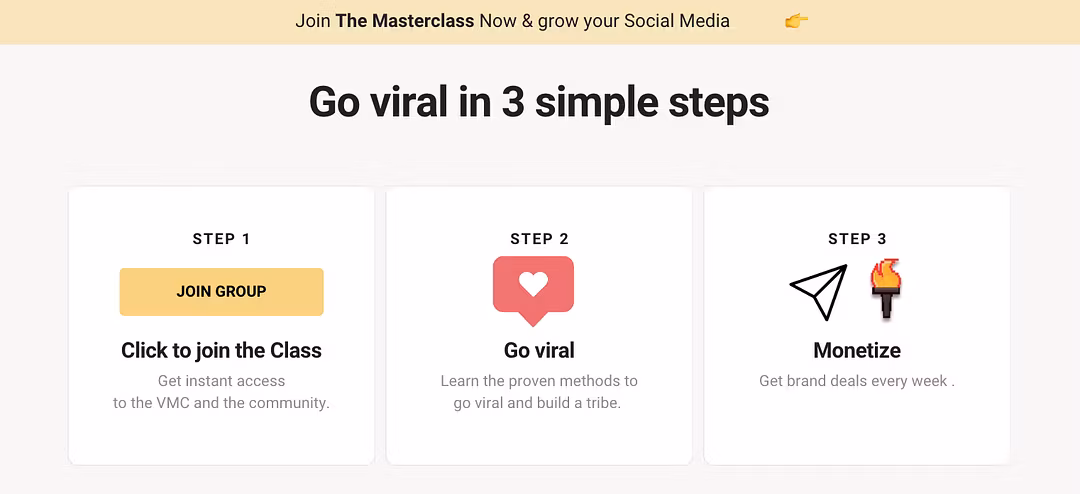Click the STEP 3 label

[x=857, y=239]
